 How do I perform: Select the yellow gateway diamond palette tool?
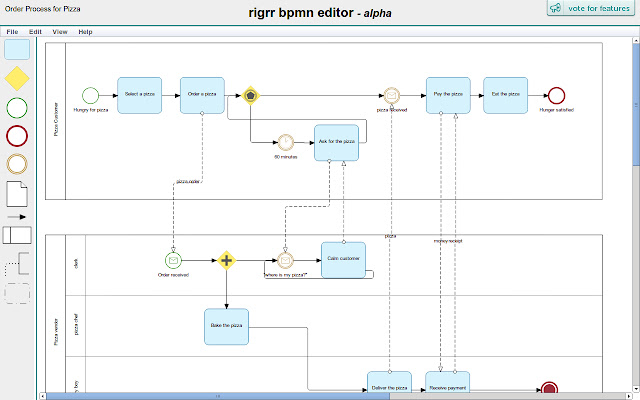pyautogui.click(x=17, y=78)
